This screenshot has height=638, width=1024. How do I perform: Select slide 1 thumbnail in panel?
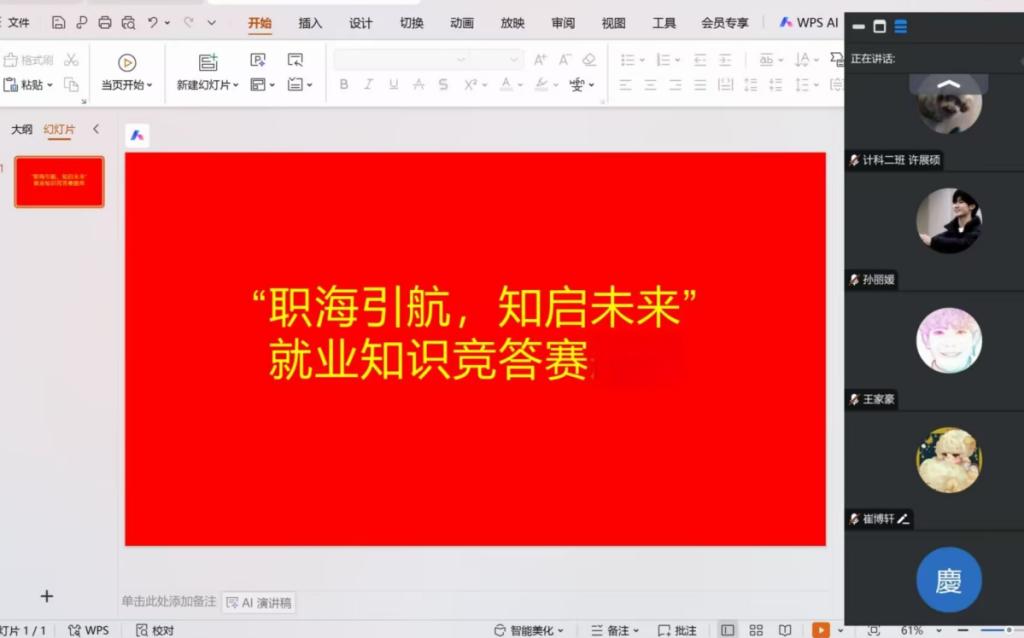click(x=59, y=182)
